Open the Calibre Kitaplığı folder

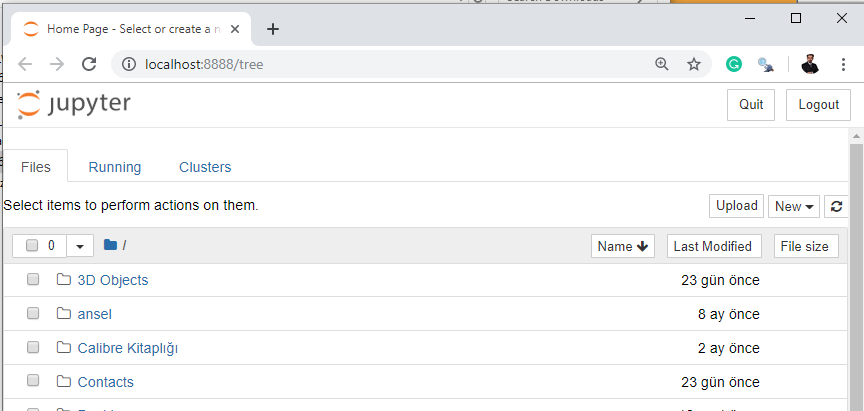[128, 348]
